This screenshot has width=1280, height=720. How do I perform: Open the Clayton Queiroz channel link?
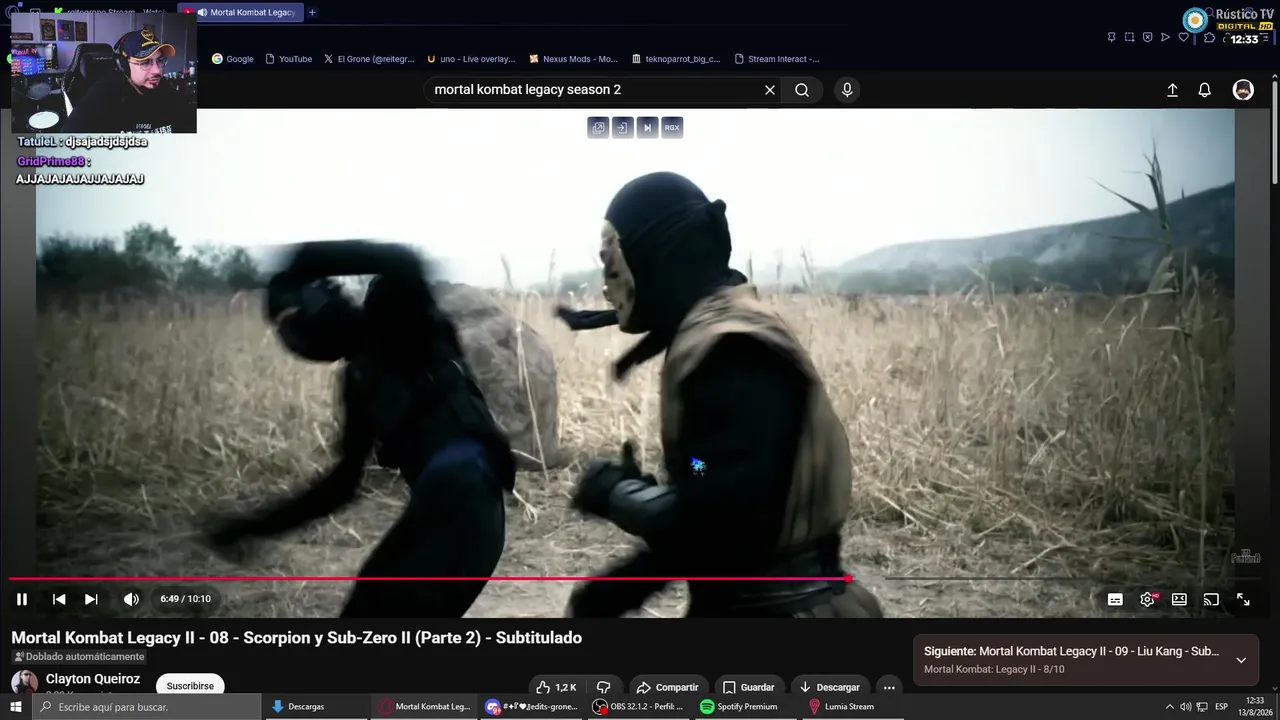pyautogui.click(x=93, y=679)
